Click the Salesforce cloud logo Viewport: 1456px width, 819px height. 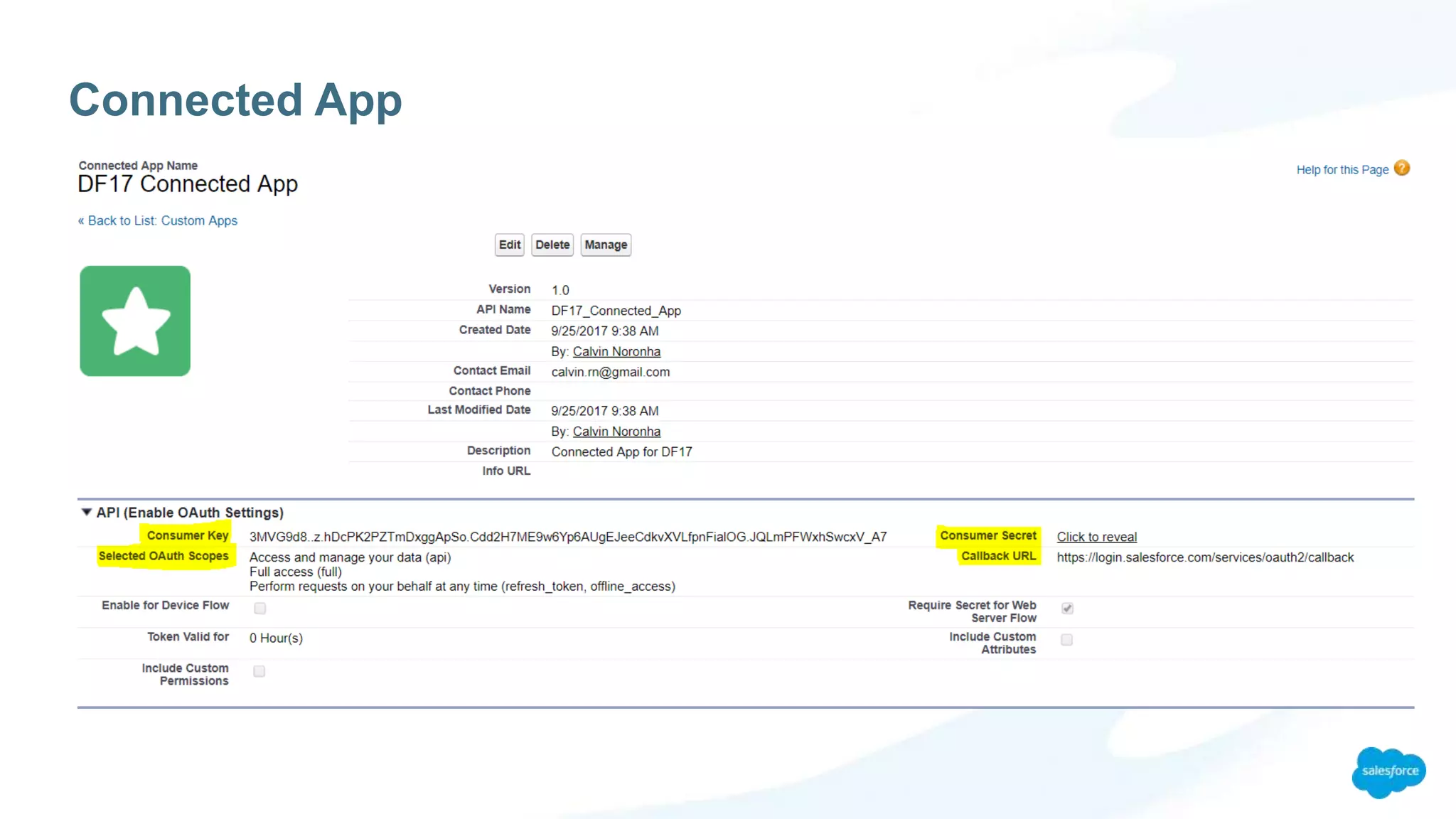click(x=1388, y=772)
